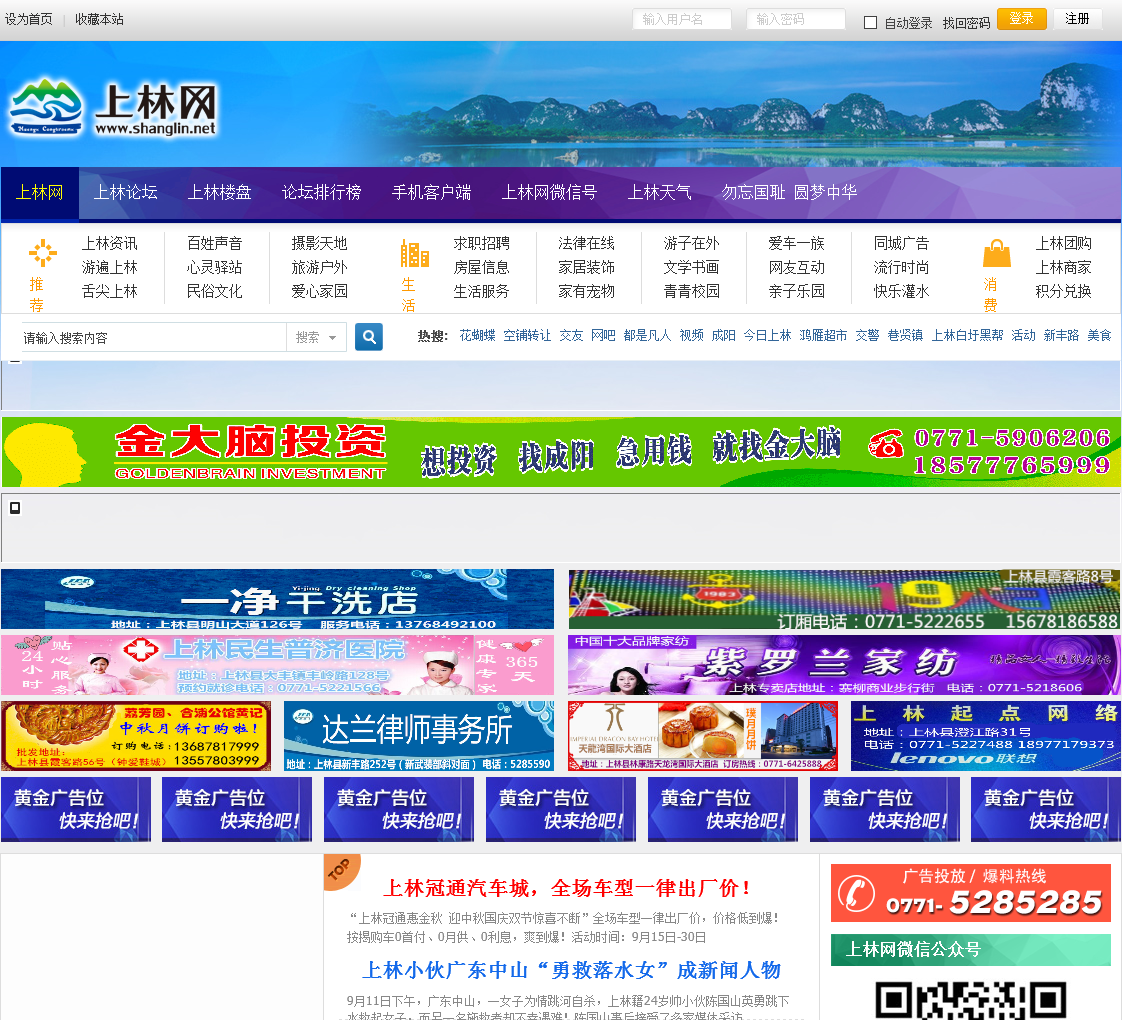Open the 百姓声音 category link
Viewport: 1122px width, 1020px height.
pyautogui.click(x=215, y=243)
